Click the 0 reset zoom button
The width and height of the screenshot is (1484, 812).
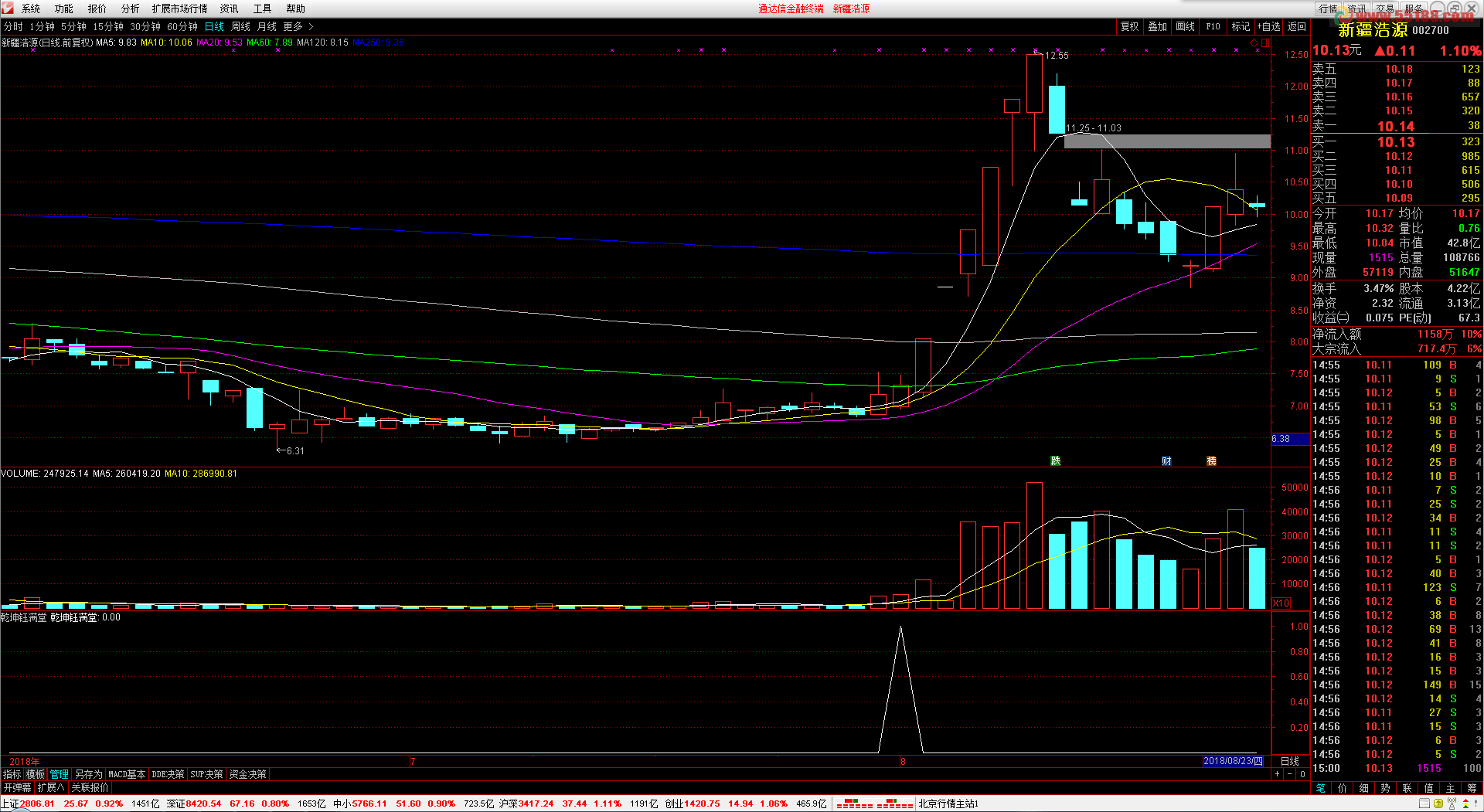[1302, 774]
